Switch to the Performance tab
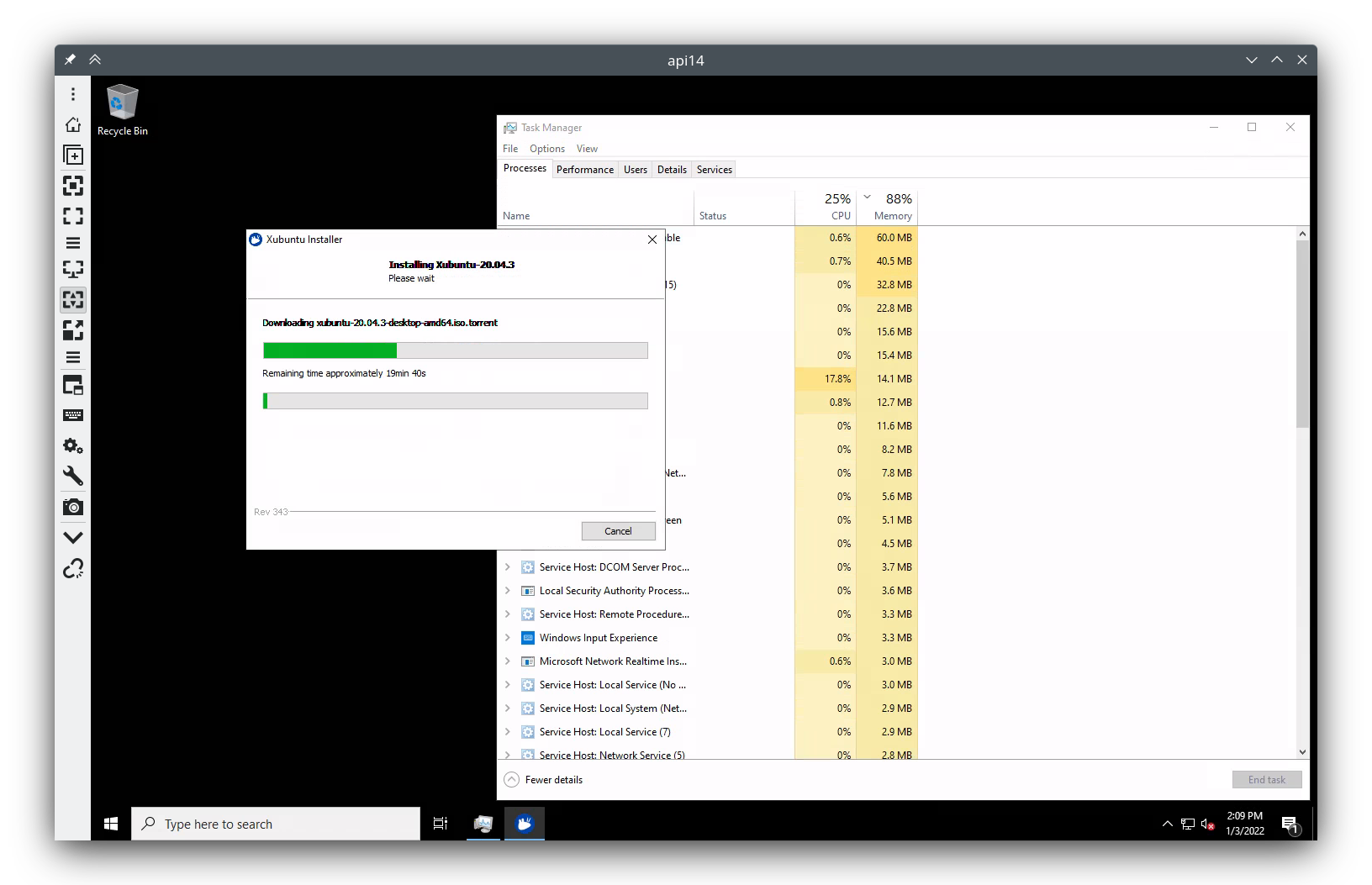Screen dimensions: 1372x885 tap(584, 170)
